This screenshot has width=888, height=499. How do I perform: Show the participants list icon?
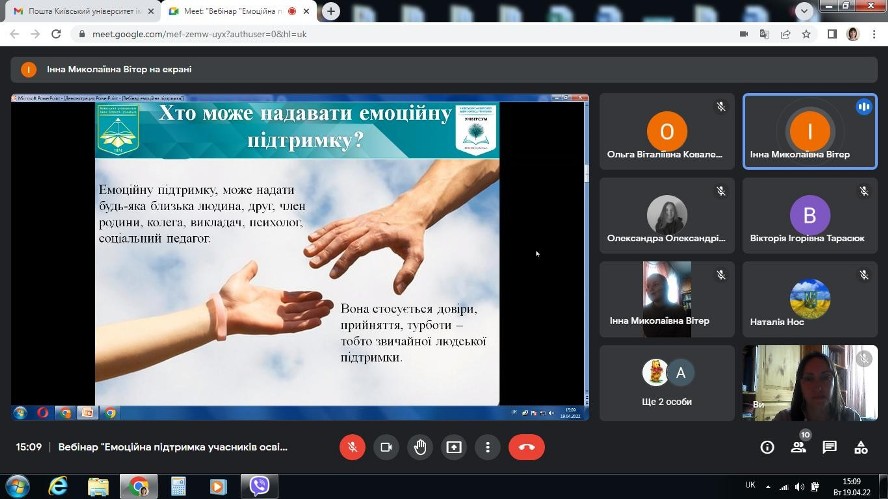[x=799, y=447]
